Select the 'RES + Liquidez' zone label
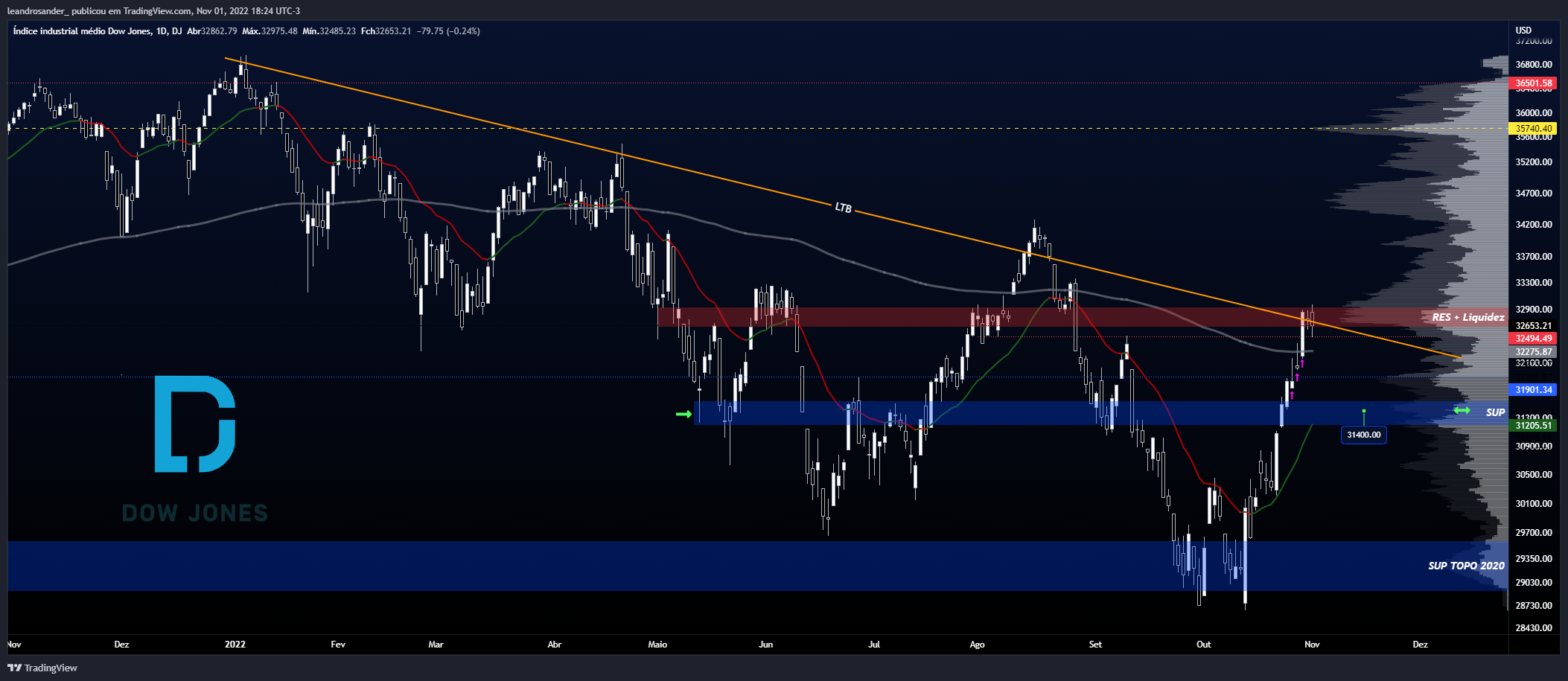 pyautogui.click(x=1468, y=317)
